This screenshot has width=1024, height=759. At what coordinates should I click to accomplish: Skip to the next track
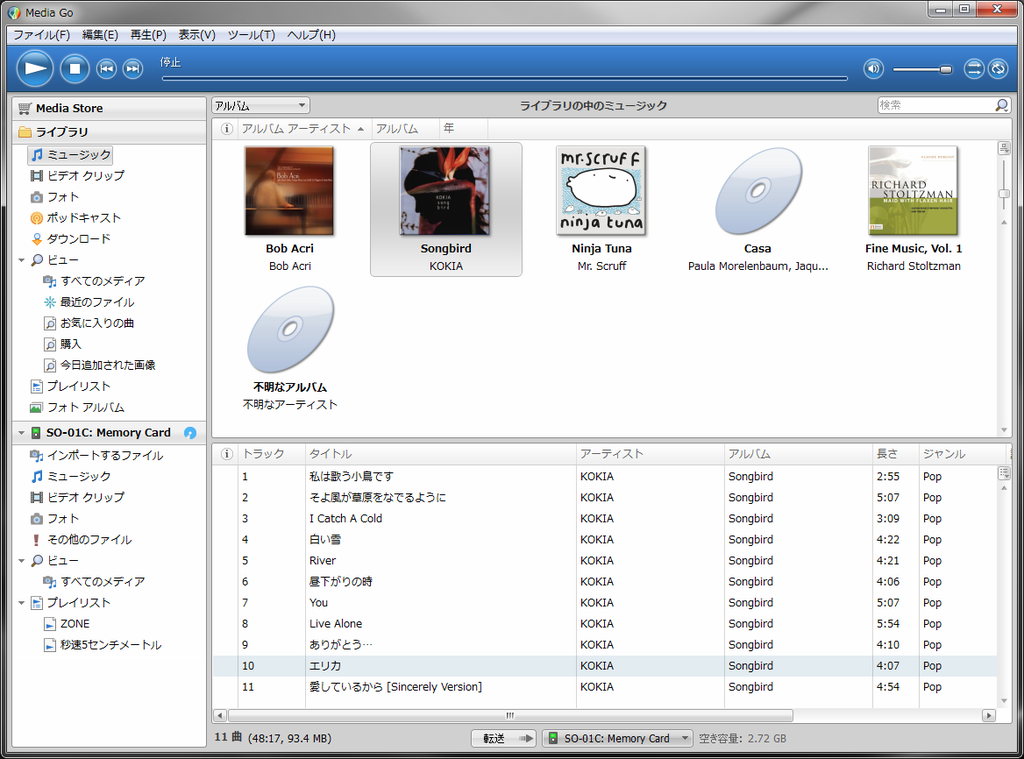133,69
